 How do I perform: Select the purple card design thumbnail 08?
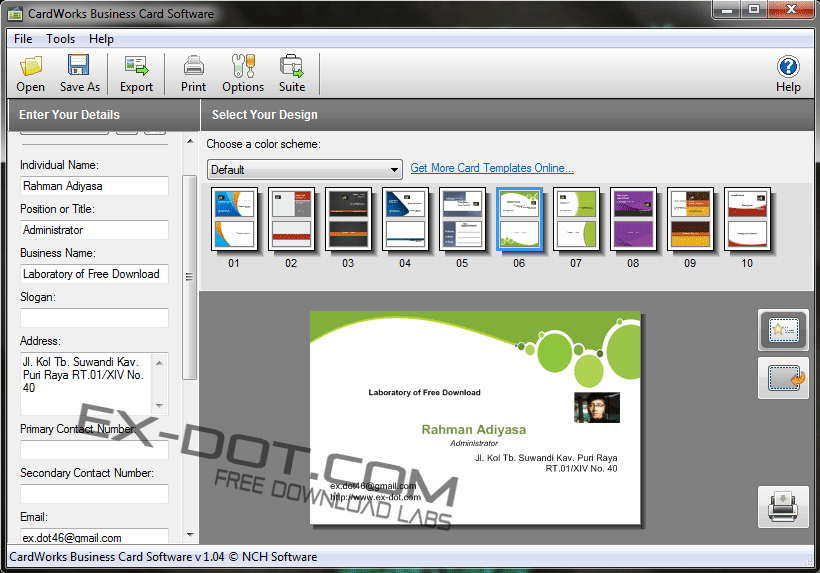click(633, 219)
